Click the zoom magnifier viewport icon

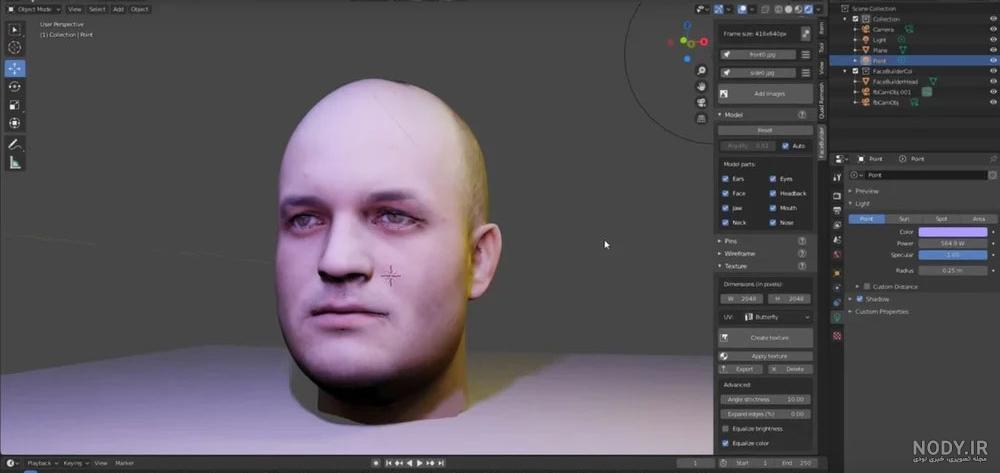click(702, 70)
